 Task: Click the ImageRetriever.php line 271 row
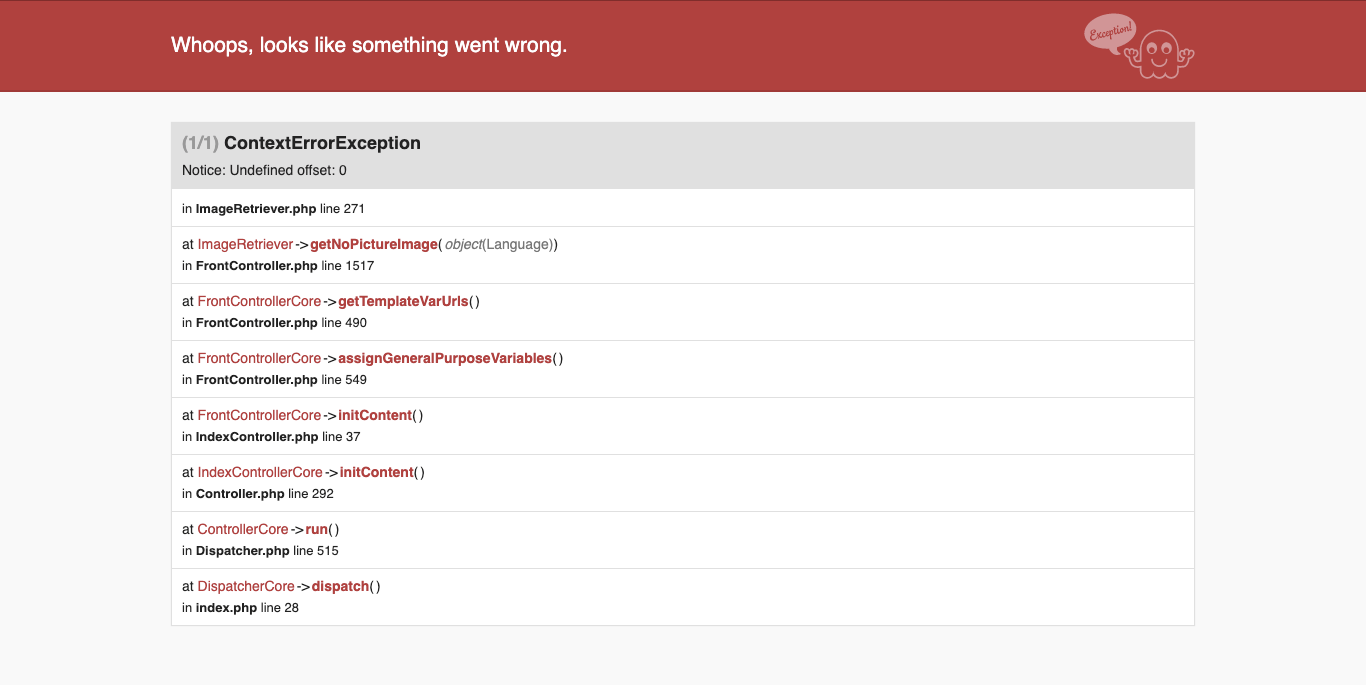273,208
